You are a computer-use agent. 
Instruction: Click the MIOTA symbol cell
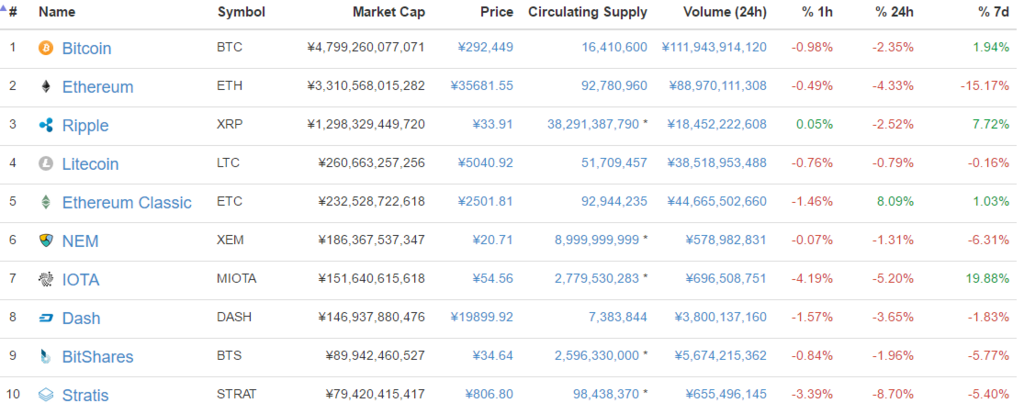click(236, 279)
